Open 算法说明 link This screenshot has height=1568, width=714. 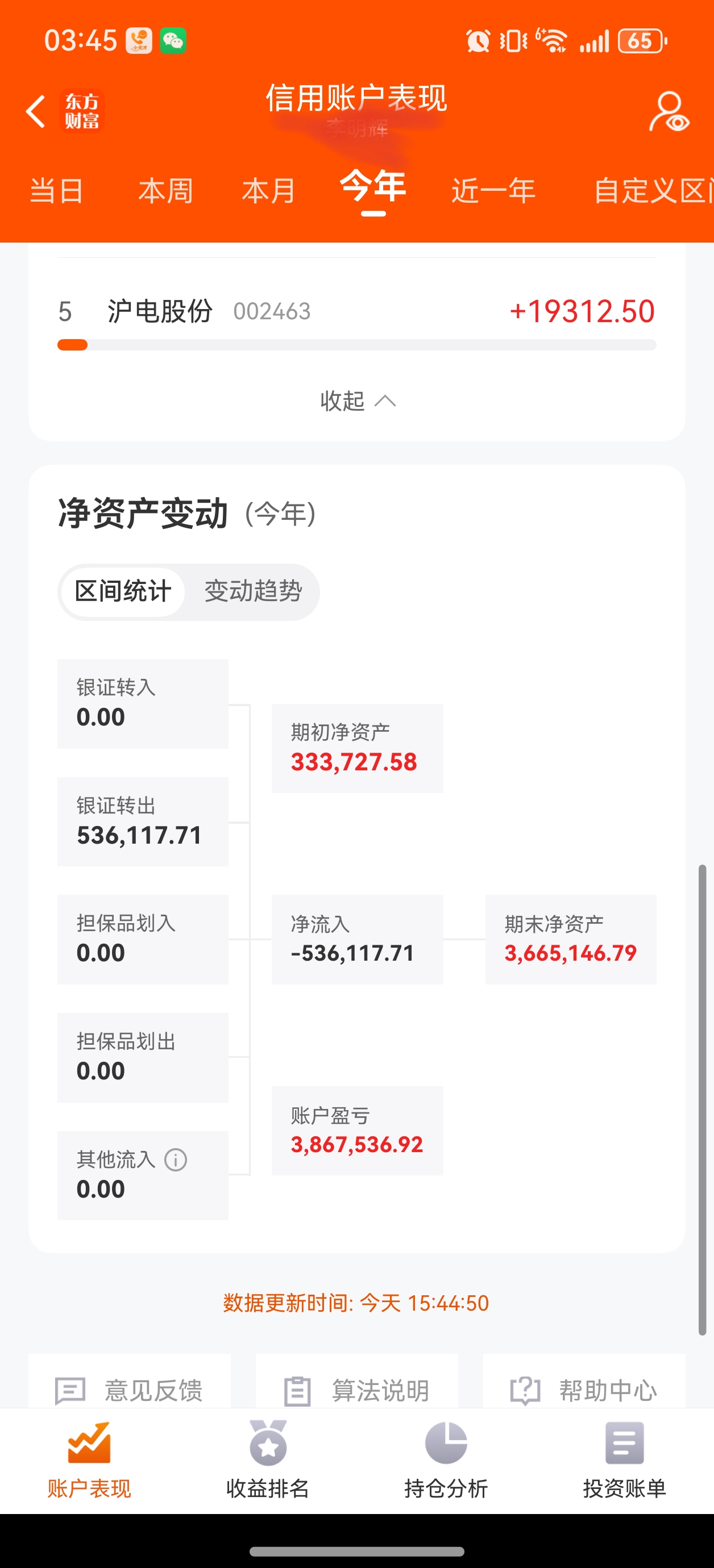pos(357,1390)
